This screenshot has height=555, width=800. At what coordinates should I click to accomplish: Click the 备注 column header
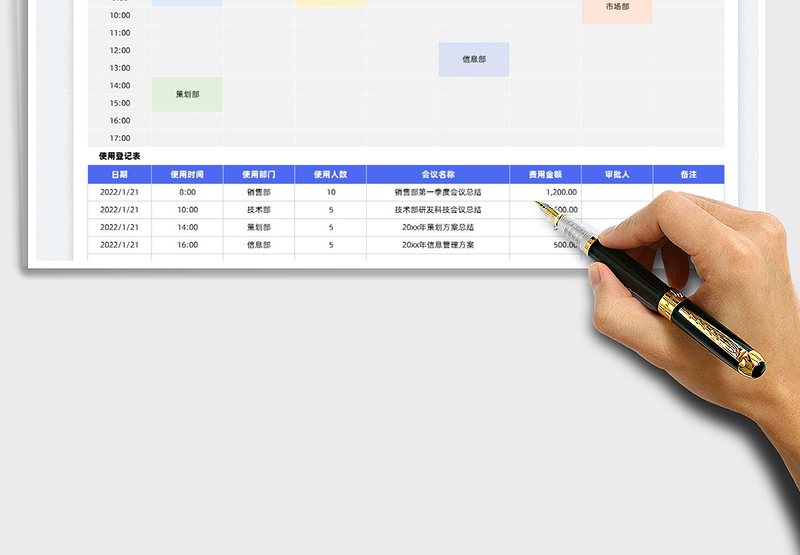[x=688, y=174]
